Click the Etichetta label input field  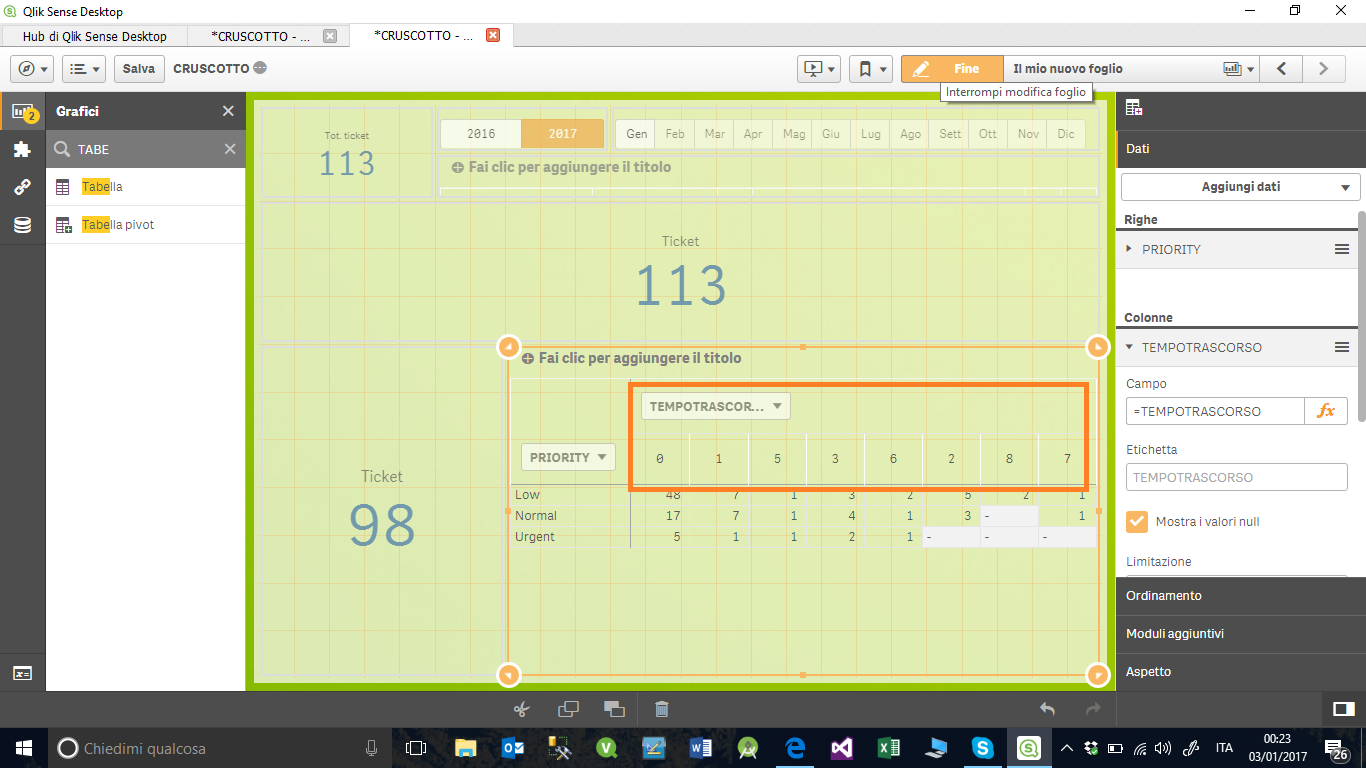click(1237, 477)
